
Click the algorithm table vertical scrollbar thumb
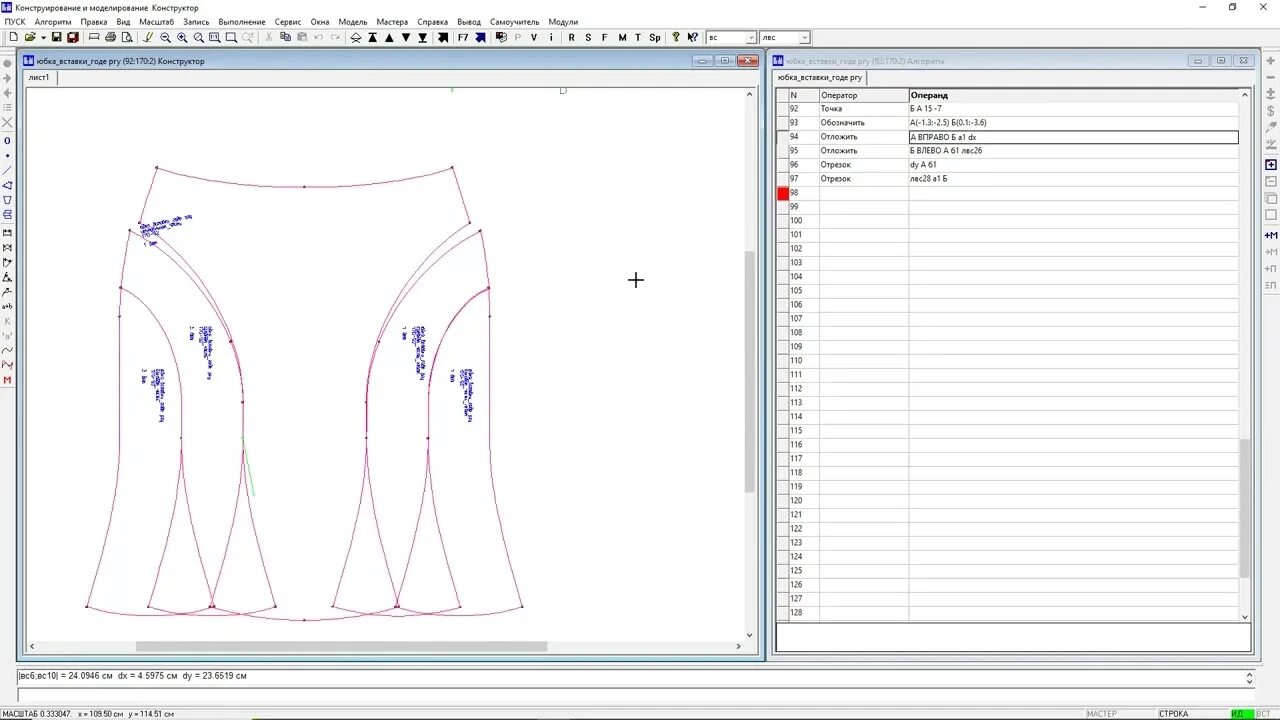1245,508
